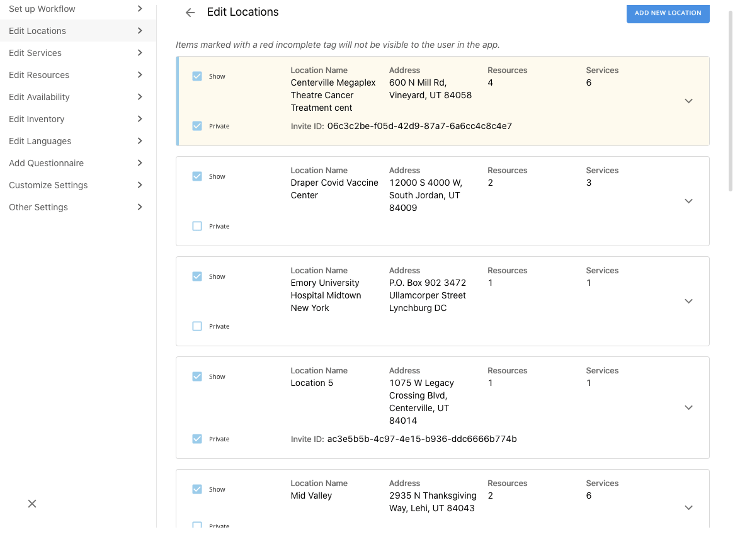This screenshot has height=533, width=741.
Task: Open Other Settings in the sidebar
Action: [78, 207]
